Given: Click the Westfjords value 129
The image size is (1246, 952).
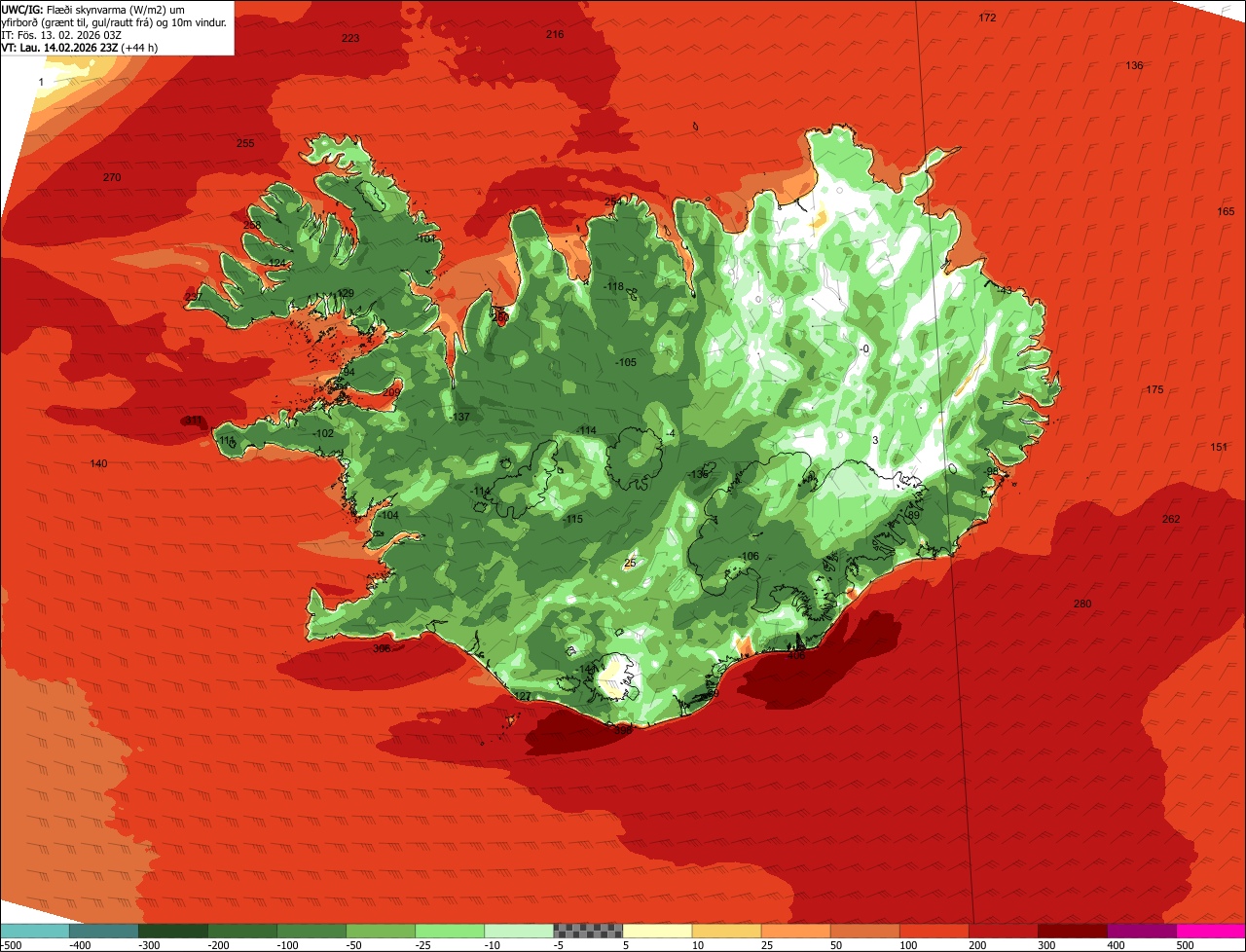Looking at the screenshot, I should [346, 293].
